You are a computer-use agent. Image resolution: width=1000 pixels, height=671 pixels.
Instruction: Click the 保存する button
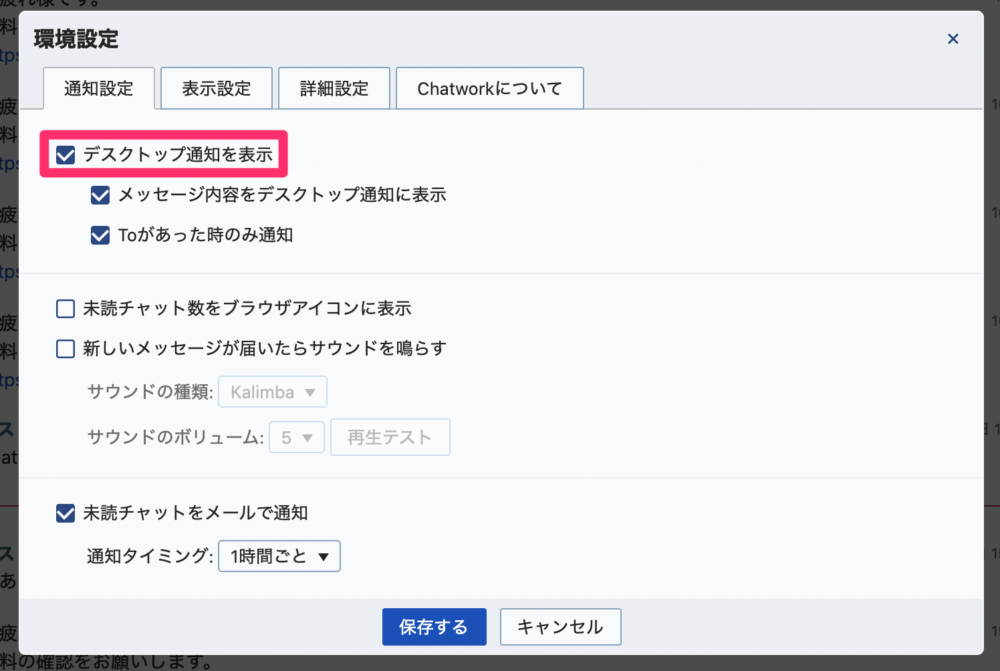[x=434, y=627]
